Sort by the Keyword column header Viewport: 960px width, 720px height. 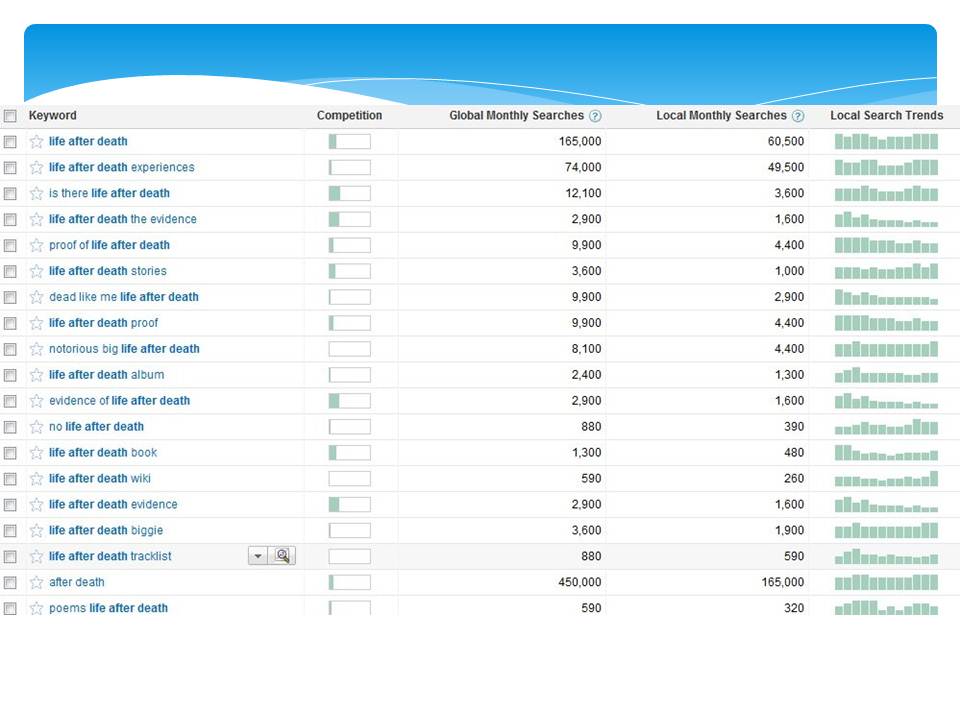[x=52, y=116]
